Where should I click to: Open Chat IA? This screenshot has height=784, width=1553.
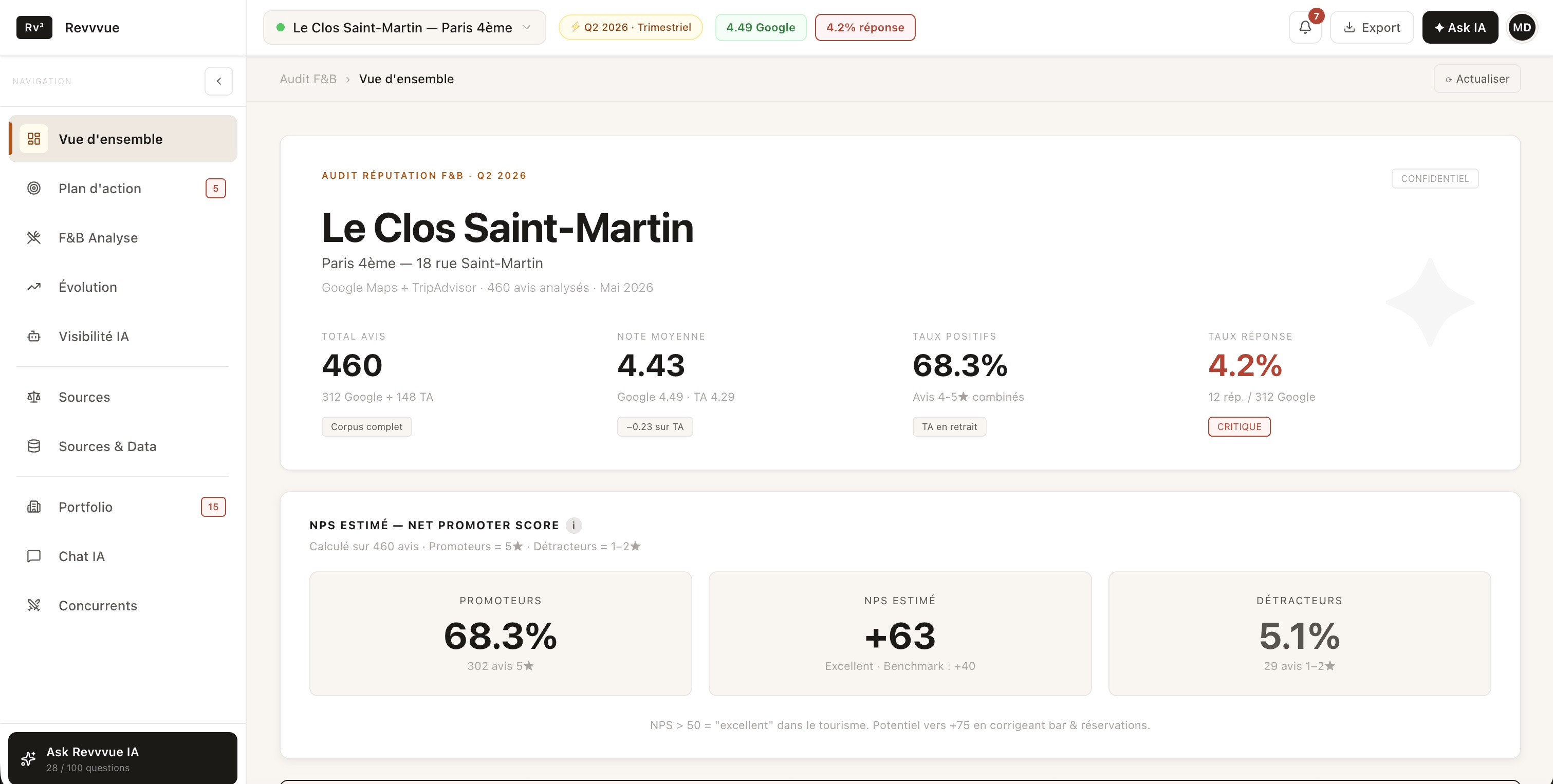tap(123, 556)
